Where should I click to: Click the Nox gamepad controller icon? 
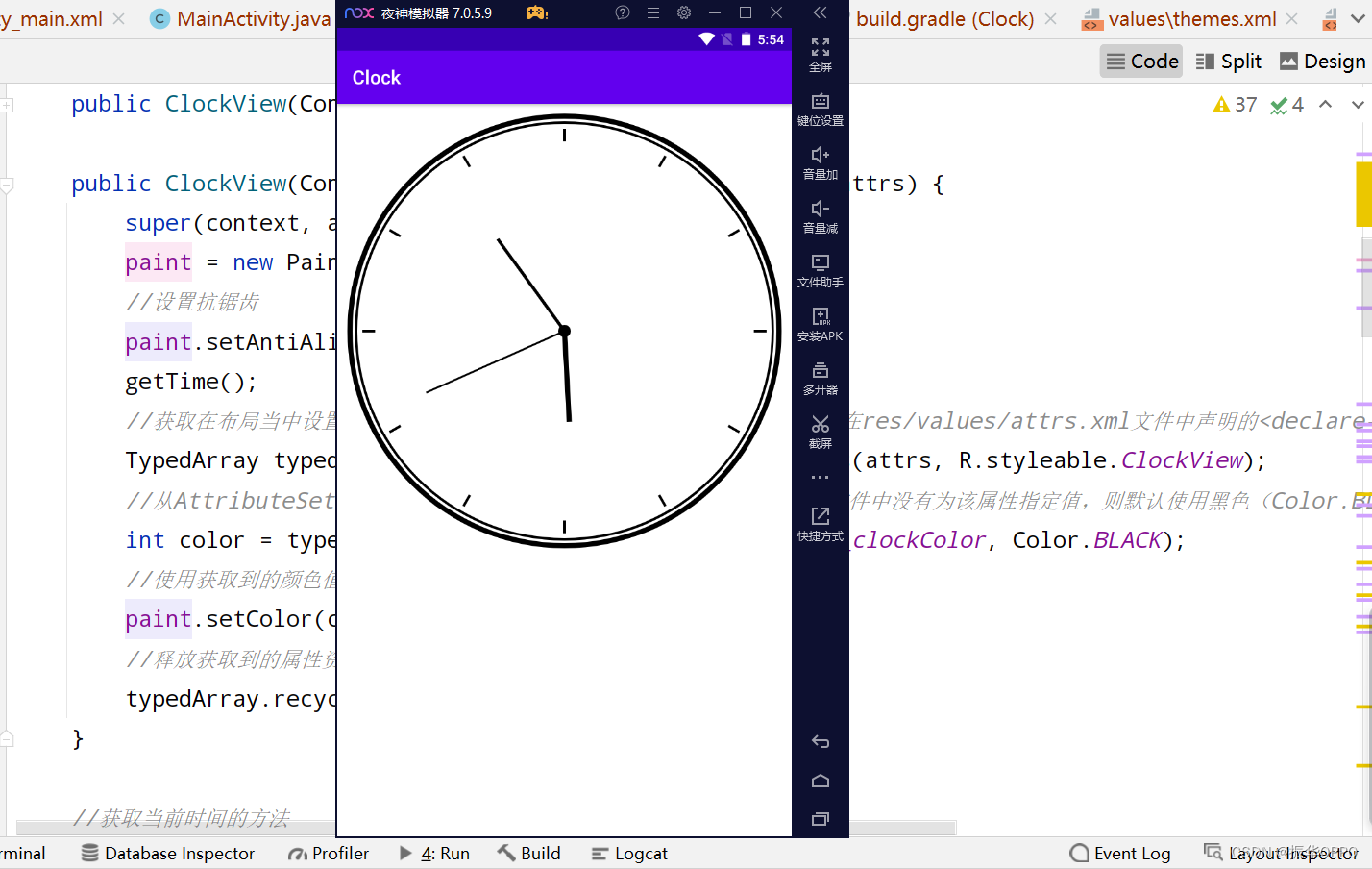coord(536,12)
